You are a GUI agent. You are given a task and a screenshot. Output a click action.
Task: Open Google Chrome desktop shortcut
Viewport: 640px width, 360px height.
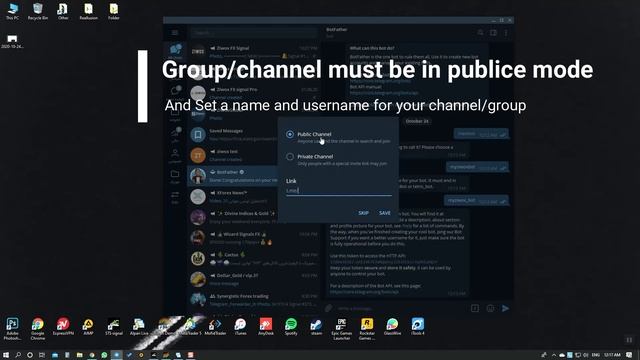[38, 329]
